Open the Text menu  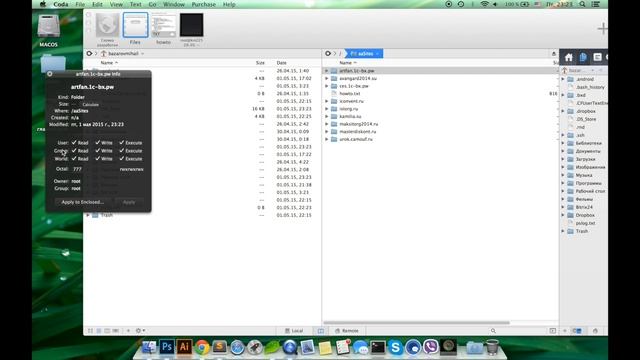(136, 4)
